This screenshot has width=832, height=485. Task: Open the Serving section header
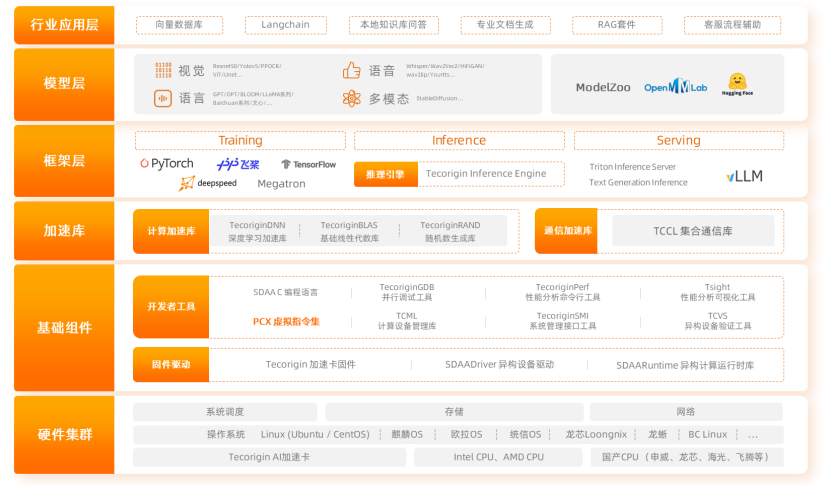coord(678,141)
